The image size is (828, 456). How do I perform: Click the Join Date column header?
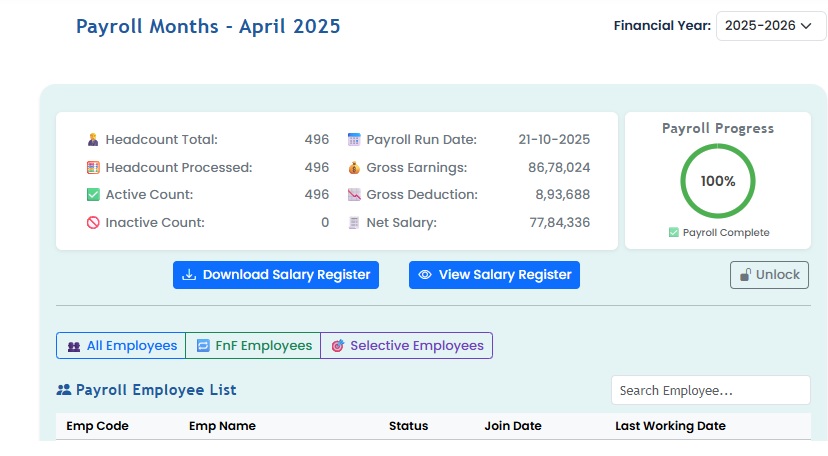(x=513, y=426)
